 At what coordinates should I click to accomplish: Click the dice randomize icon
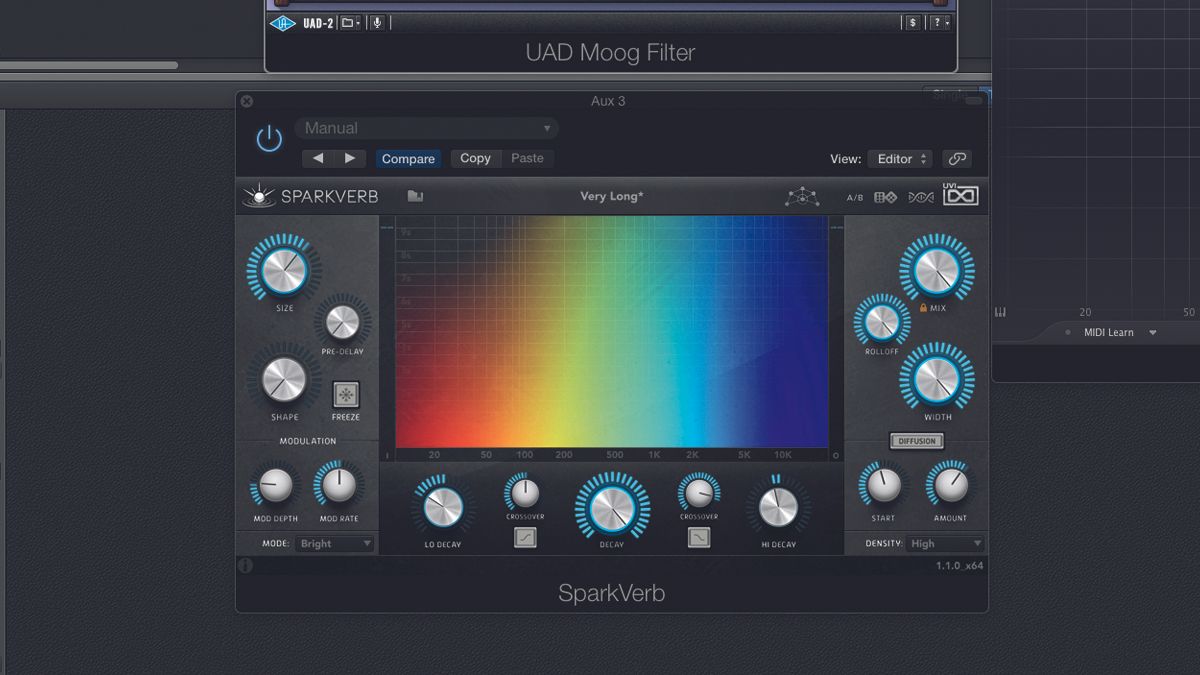[885, 197]
